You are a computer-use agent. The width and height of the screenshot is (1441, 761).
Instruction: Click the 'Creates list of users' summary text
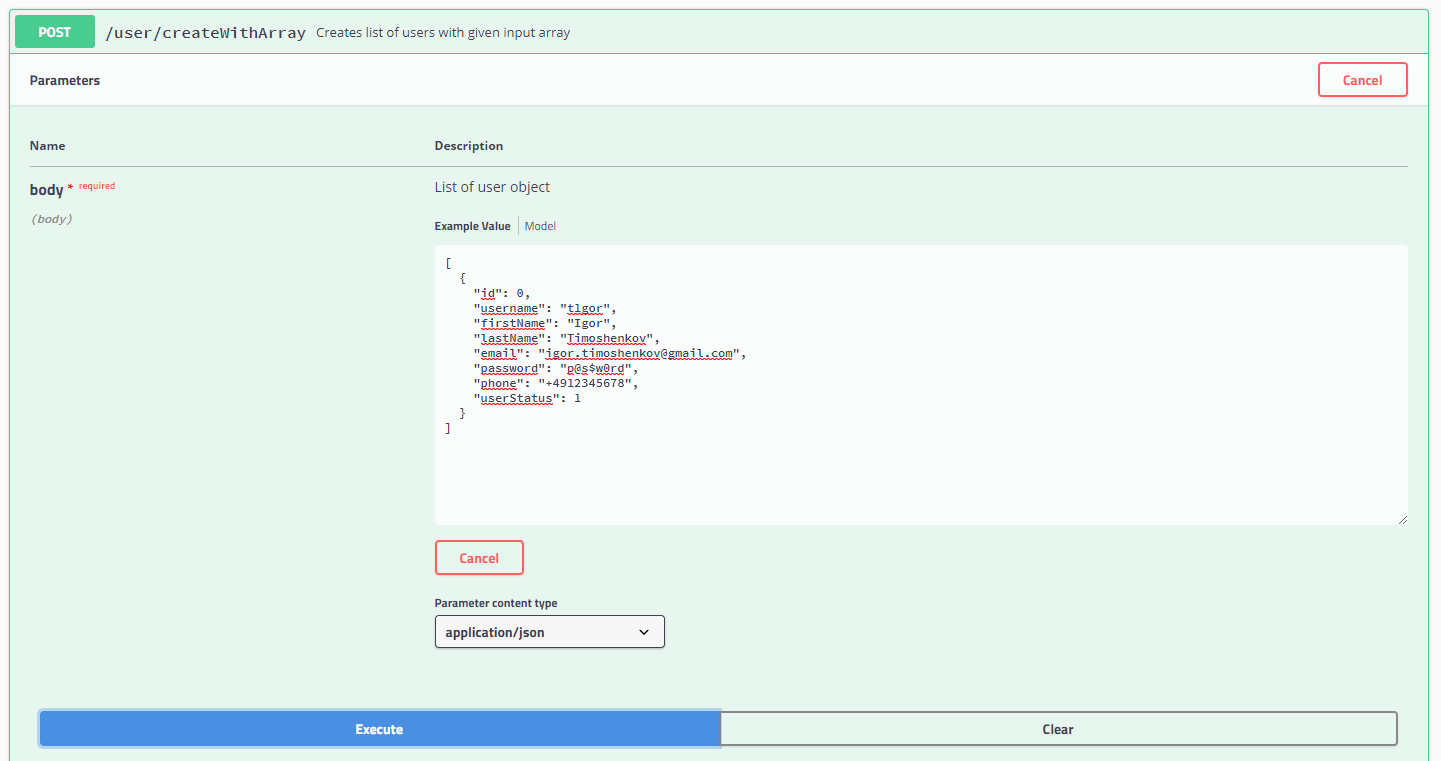tap(443, 33)
